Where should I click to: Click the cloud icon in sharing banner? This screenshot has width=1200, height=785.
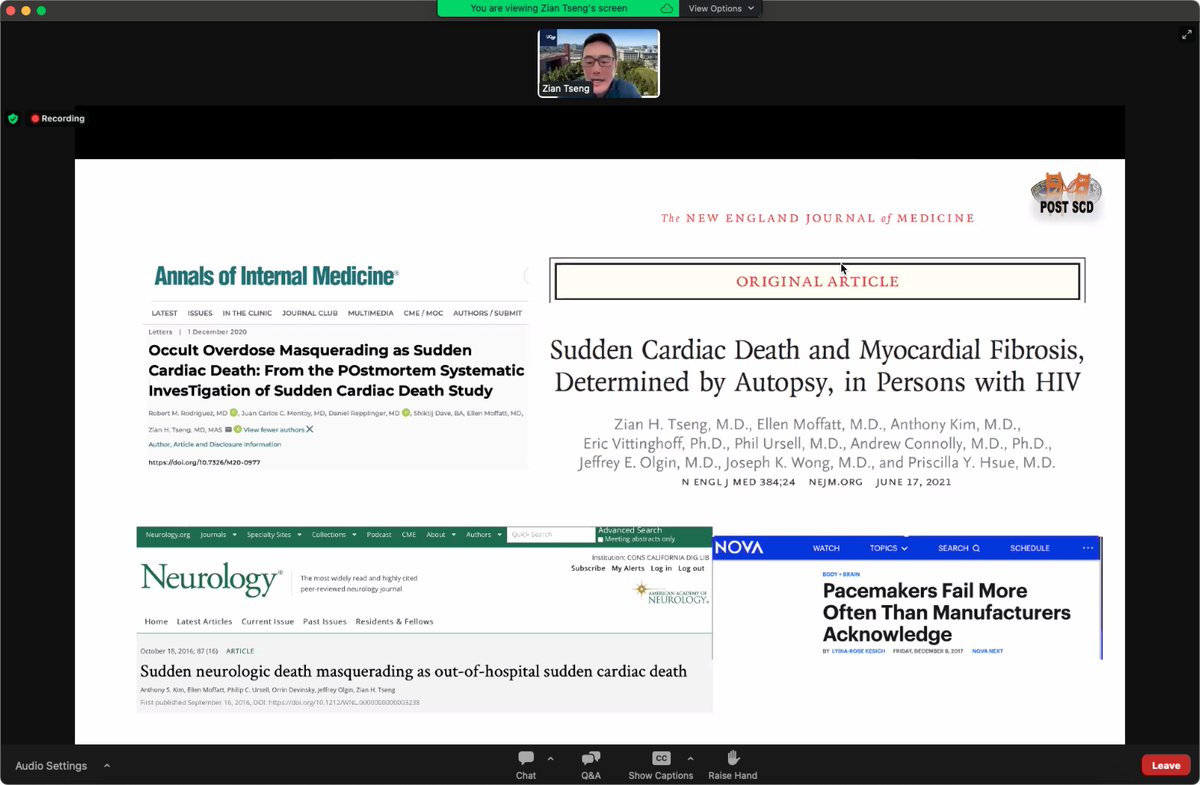[667, 8]
